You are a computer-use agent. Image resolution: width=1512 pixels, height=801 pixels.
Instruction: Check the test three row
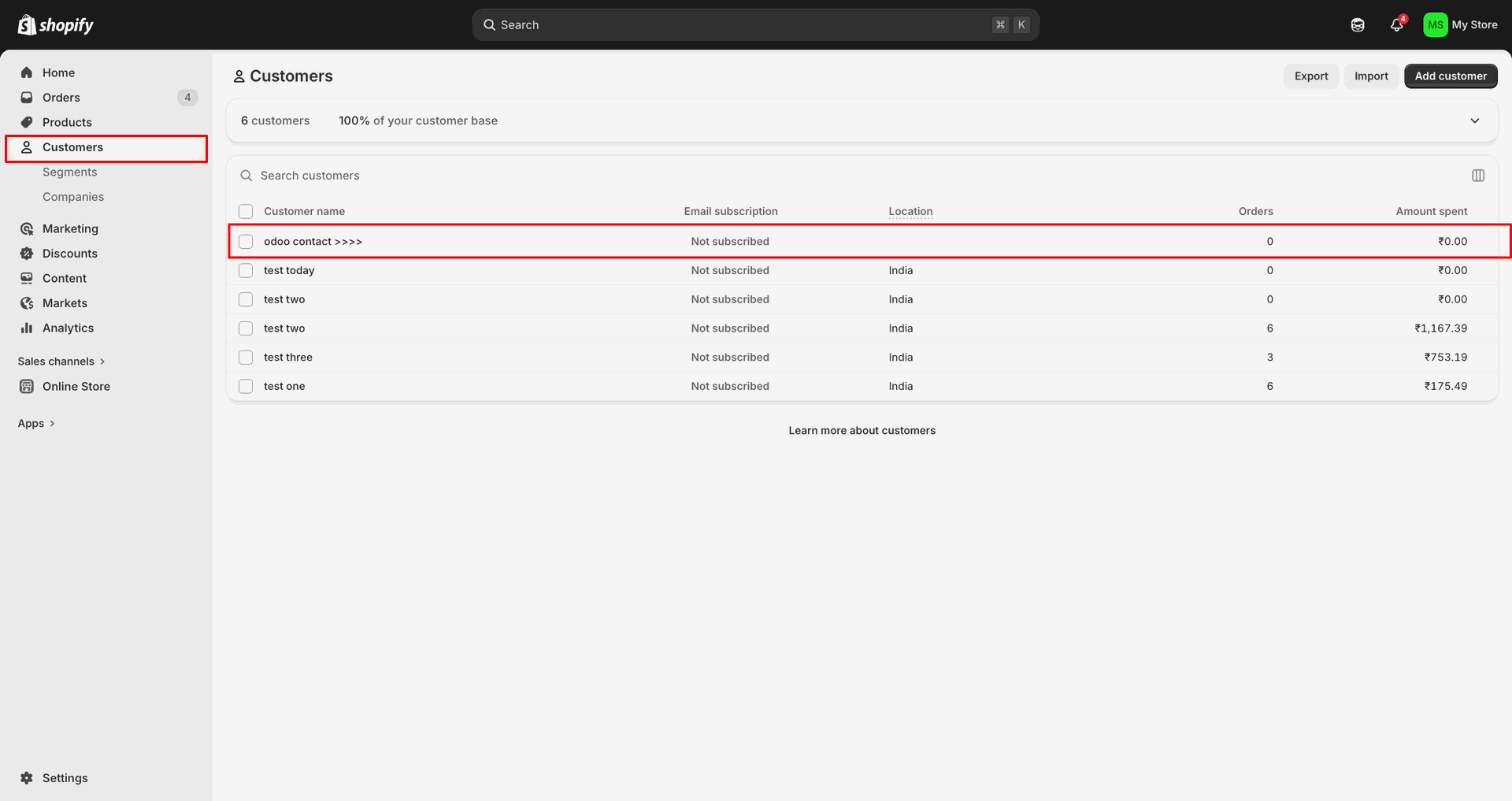[x=246, y=357]
